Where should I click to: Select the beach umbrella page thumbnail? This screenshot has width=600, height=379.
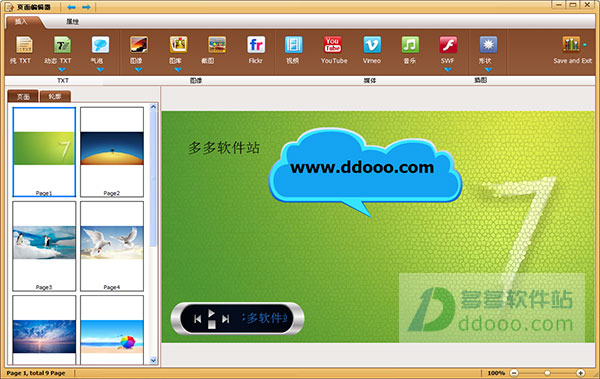coord(112,330)
